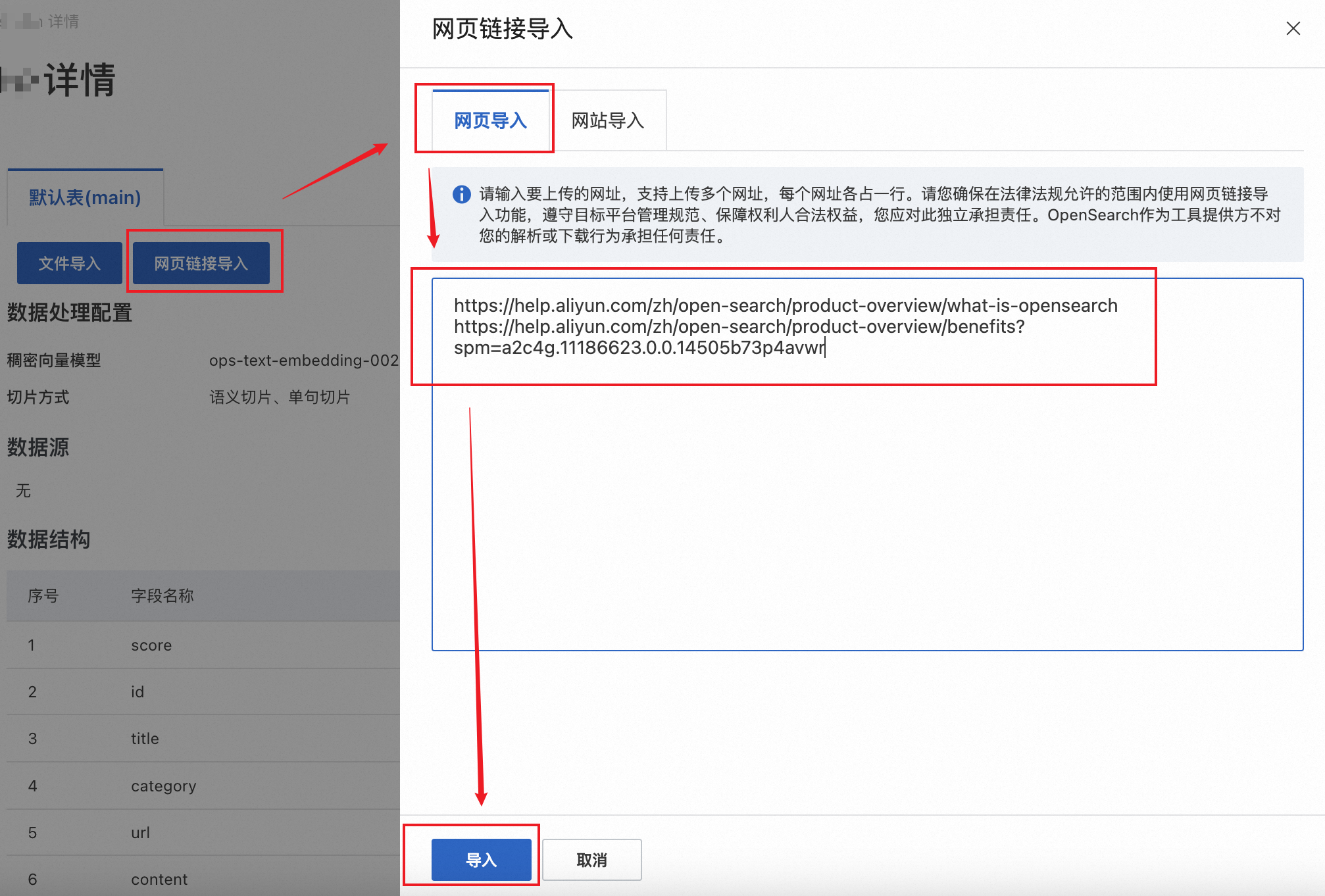
Task: Click the blue 导入 button
Action: pos(482,860)
